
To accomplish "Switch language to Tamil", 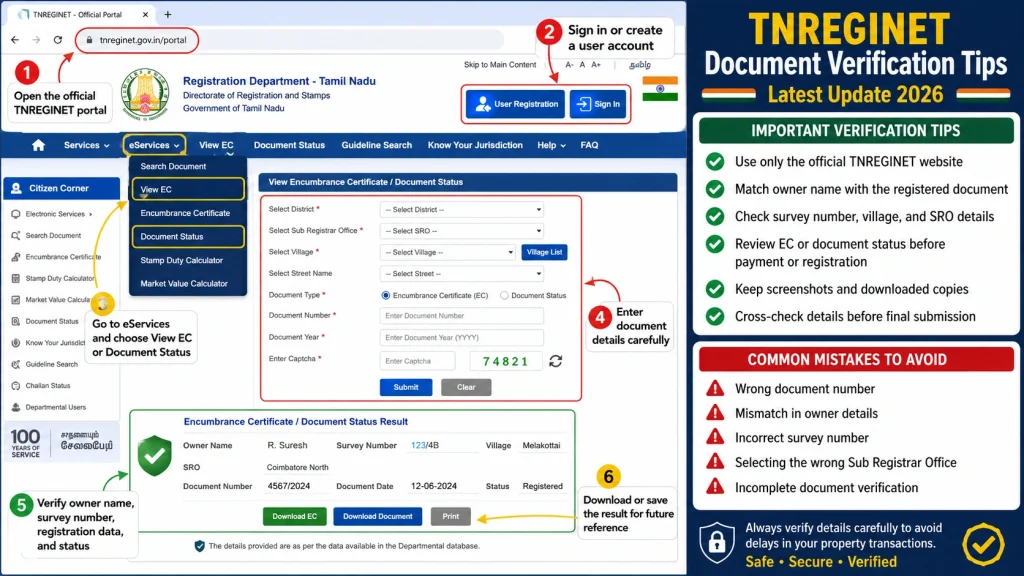I will point(639,65).
